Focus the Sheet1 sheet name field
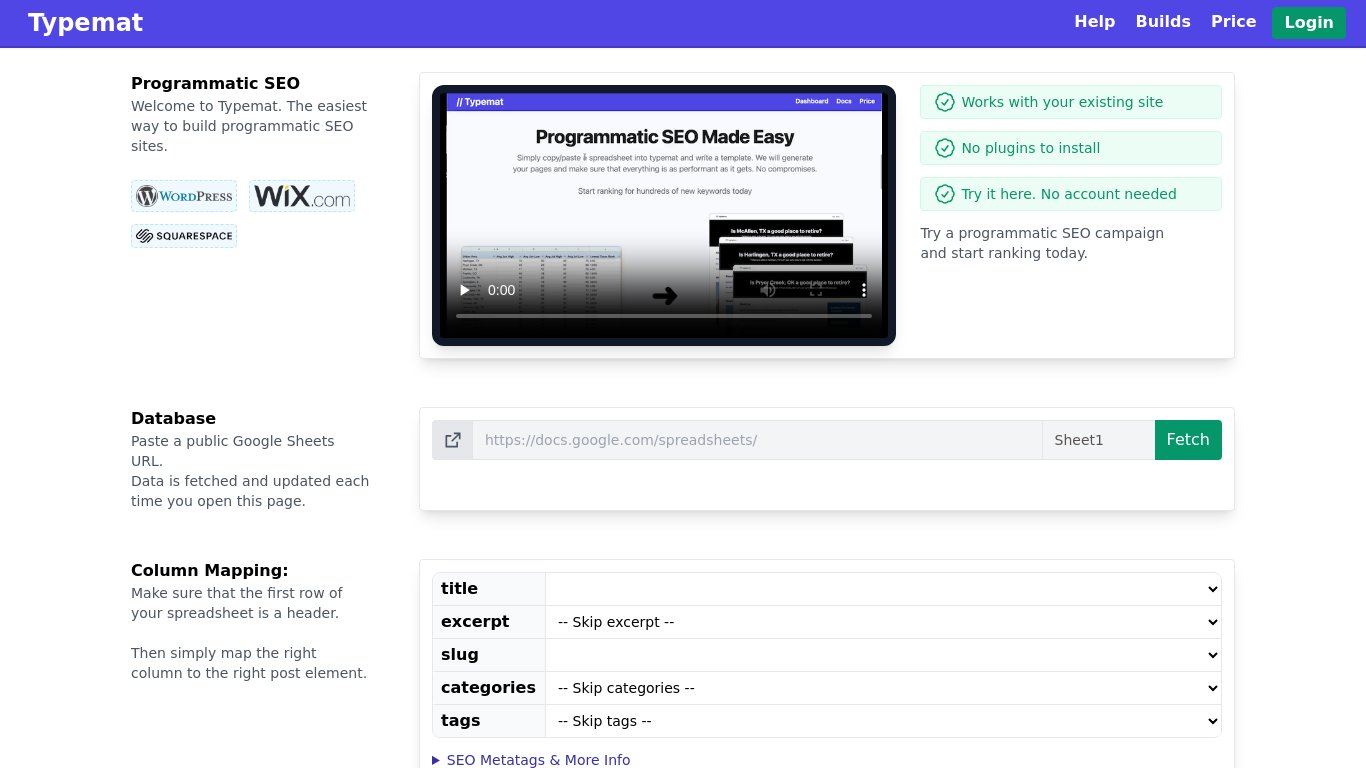Screen dimensions: 1366x768 (1098, 440)
